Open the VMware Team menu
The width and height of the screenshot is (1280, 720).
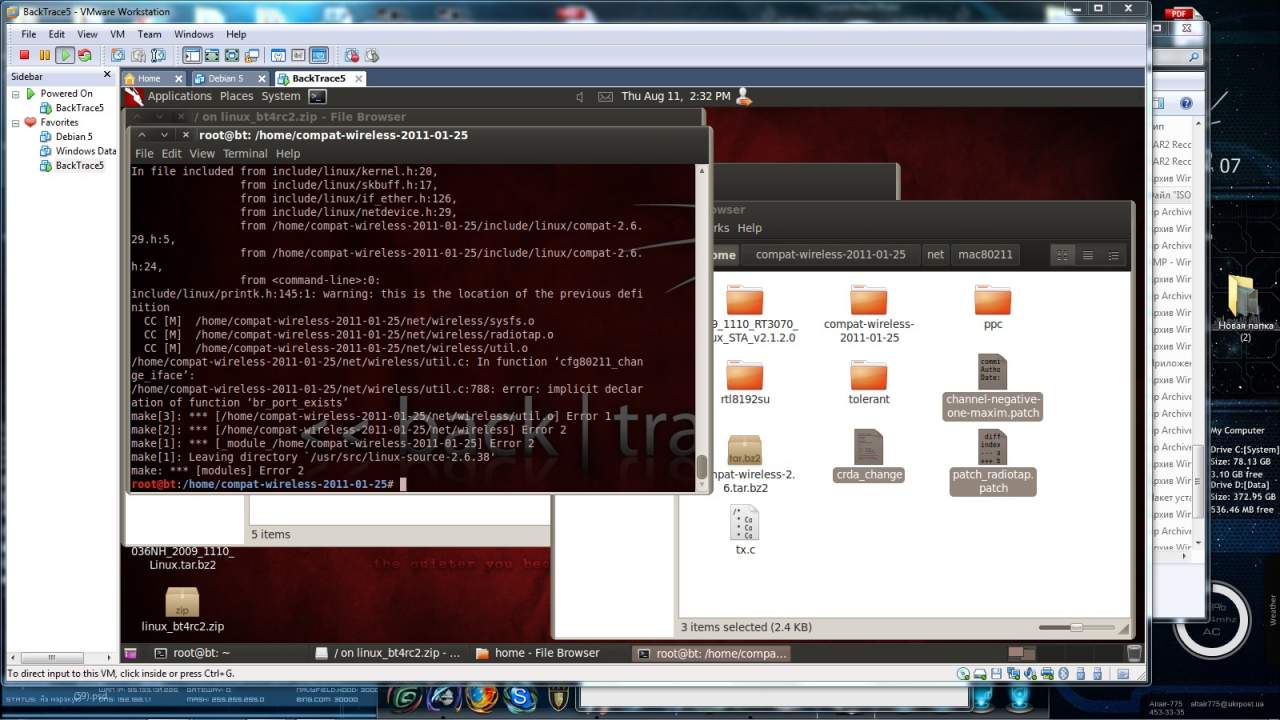149,34
